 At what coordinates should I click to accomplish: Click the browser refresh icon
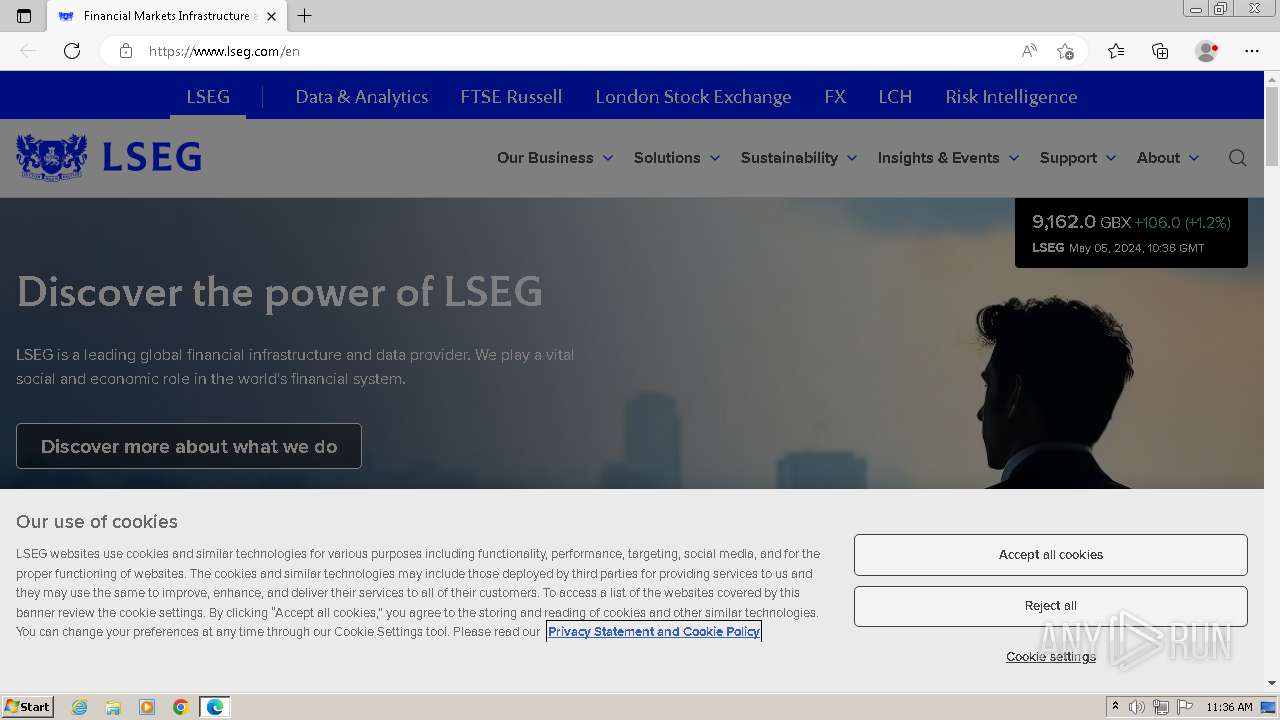(x=72, y=51)
